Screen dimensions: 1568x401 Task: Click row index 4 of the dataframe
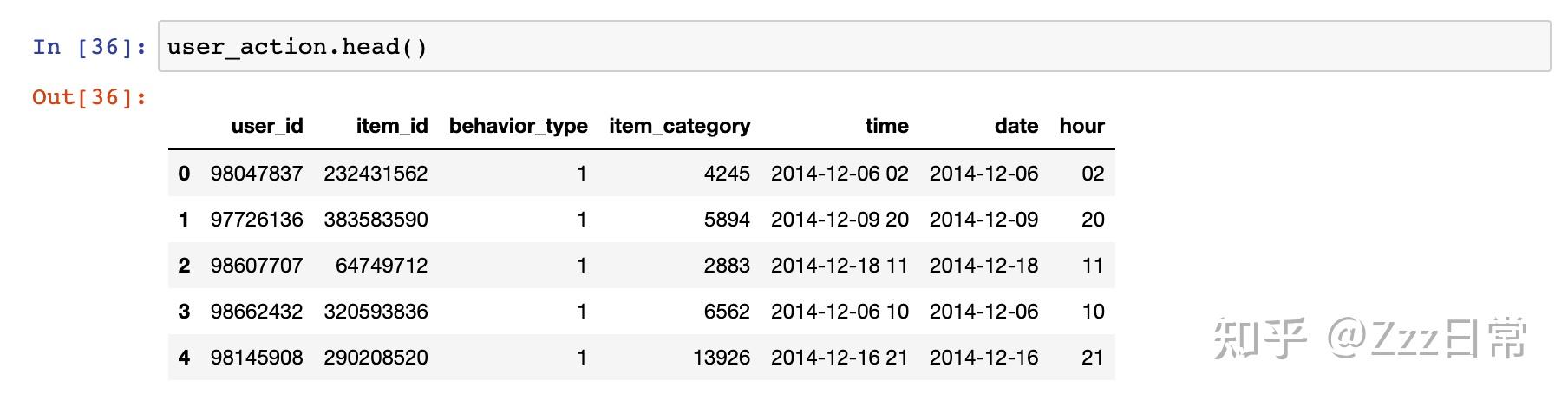184,358
